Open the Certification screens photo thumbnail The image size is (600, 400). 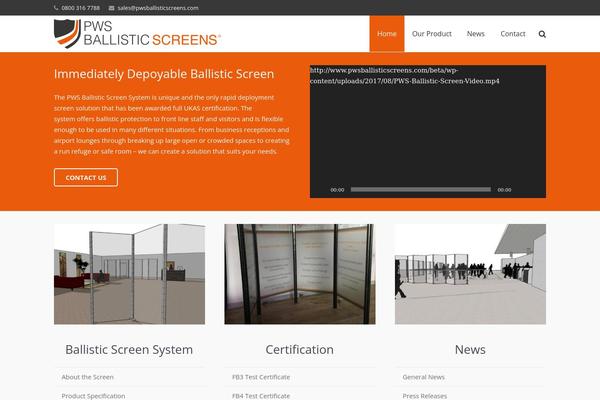pos(300,274)
